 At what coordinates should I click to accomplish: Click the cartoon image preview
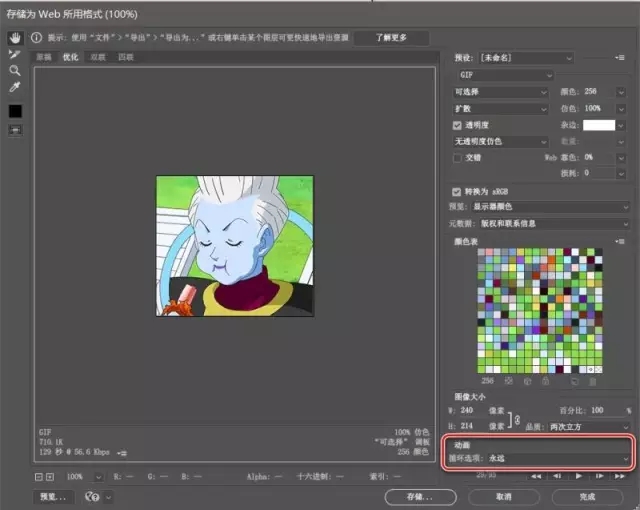coord(235,246)
